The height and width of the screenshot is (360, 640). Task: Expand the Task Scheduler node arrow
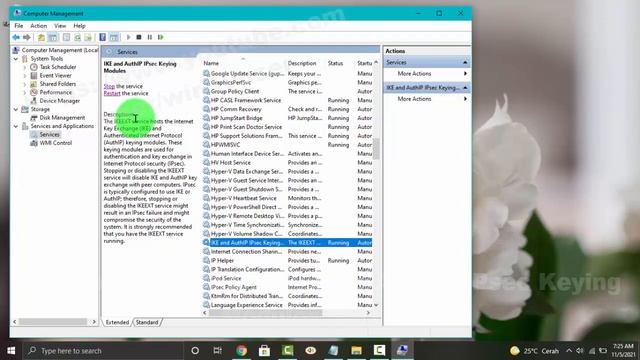(x=25, y=67)
